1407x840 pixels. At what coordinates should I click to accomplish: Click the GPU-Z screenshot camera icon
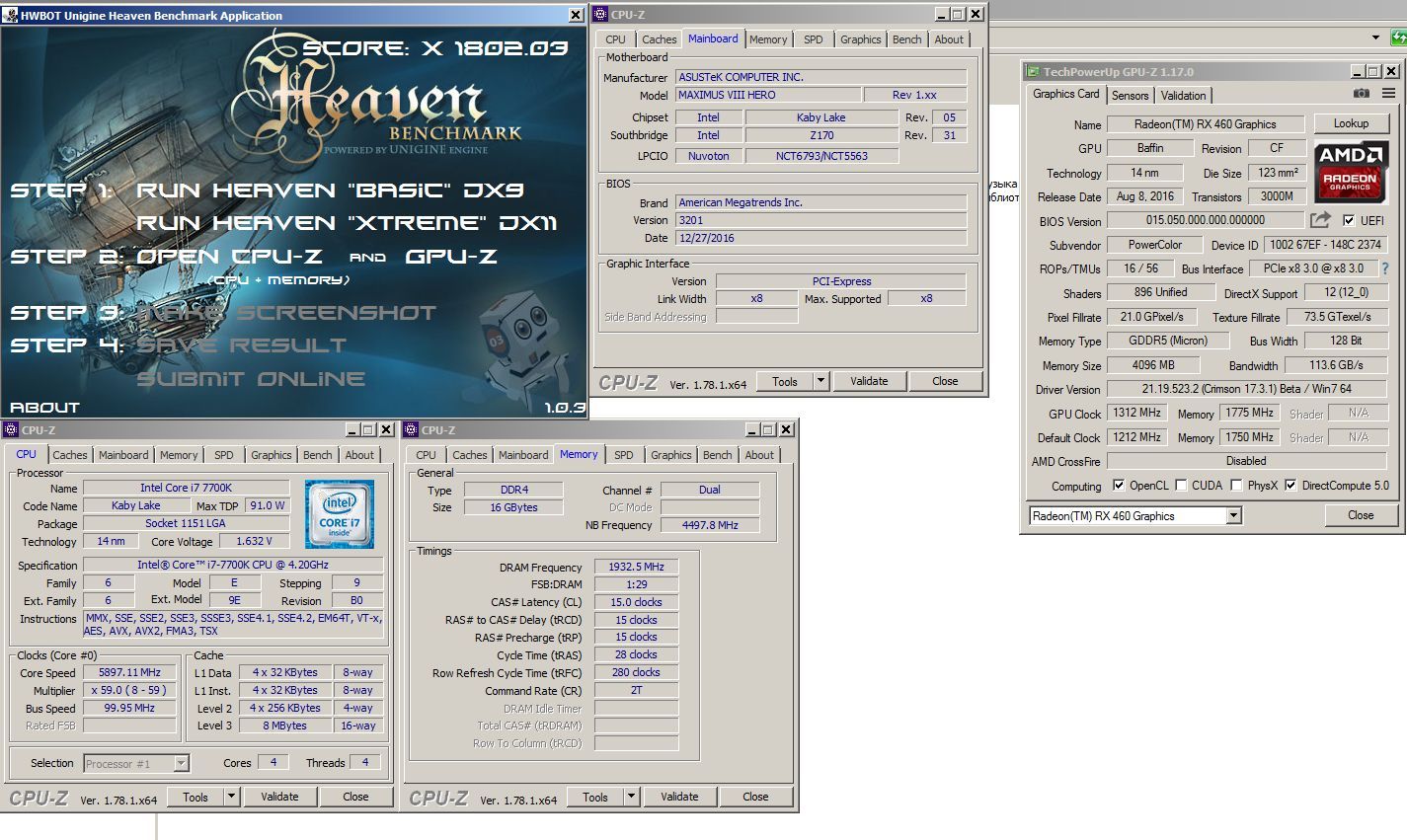(1362, 94)
